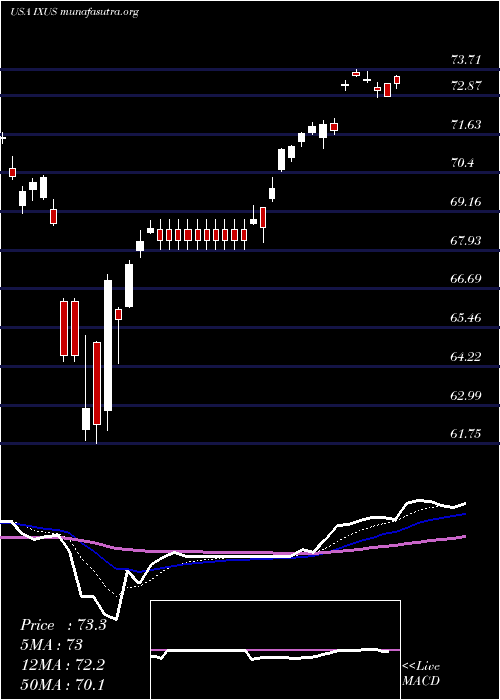500x700 pixels.
Task: Click the last red candle near 72.87
Action: [x=397, y=80]
